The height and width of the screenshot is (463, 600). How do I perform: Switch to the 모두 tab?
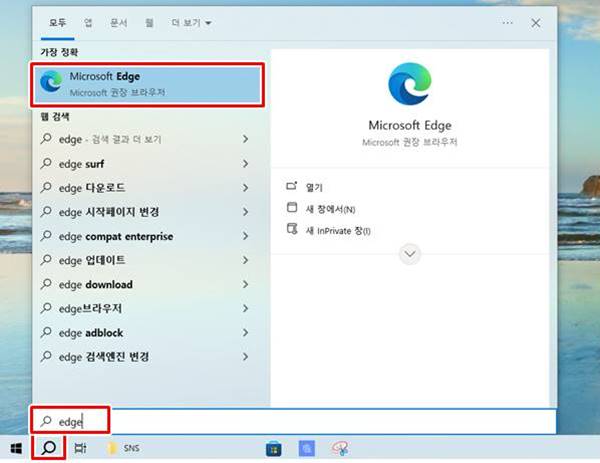57,23
